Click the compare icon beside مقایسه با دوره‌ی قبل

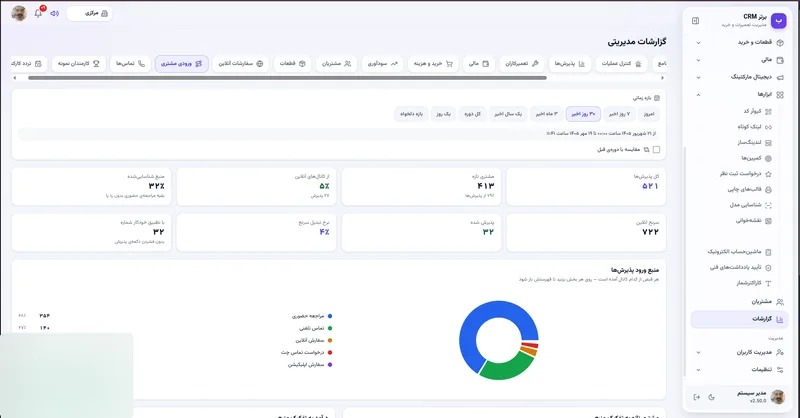[x=646, y=150]
